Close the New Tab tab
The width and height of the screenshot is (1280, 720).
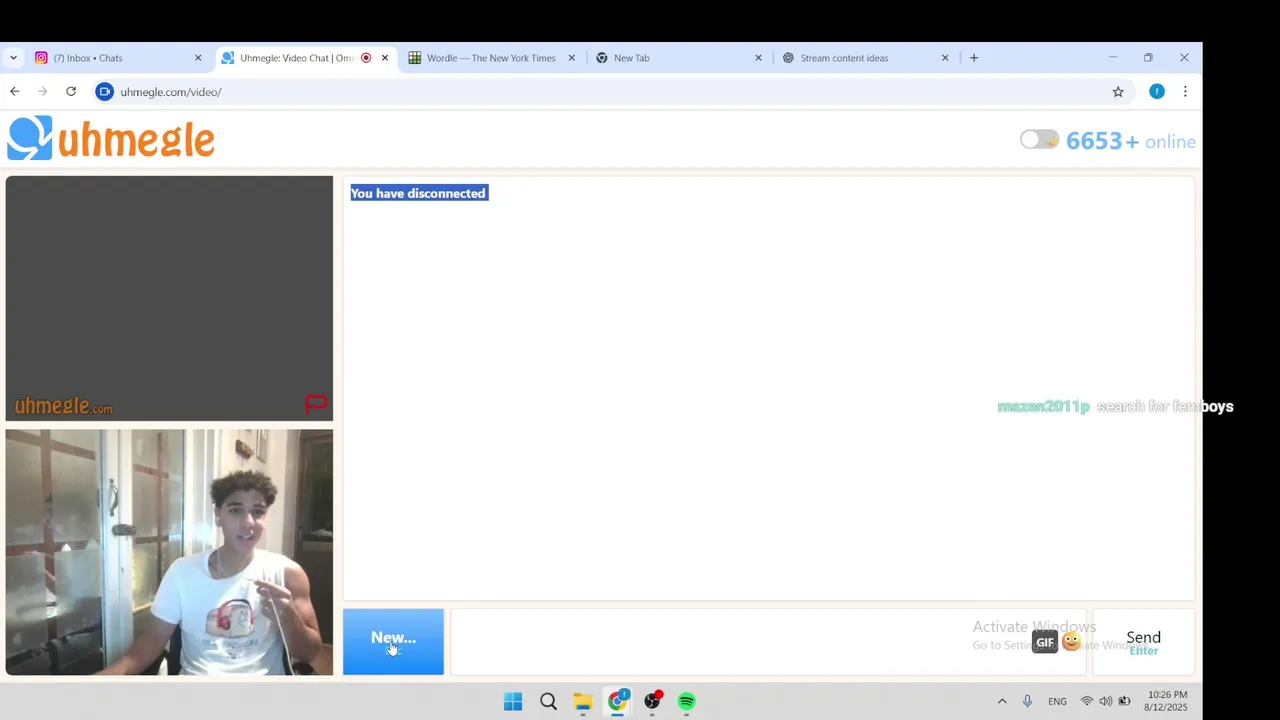pyautogui.click(x=758, y=58)
